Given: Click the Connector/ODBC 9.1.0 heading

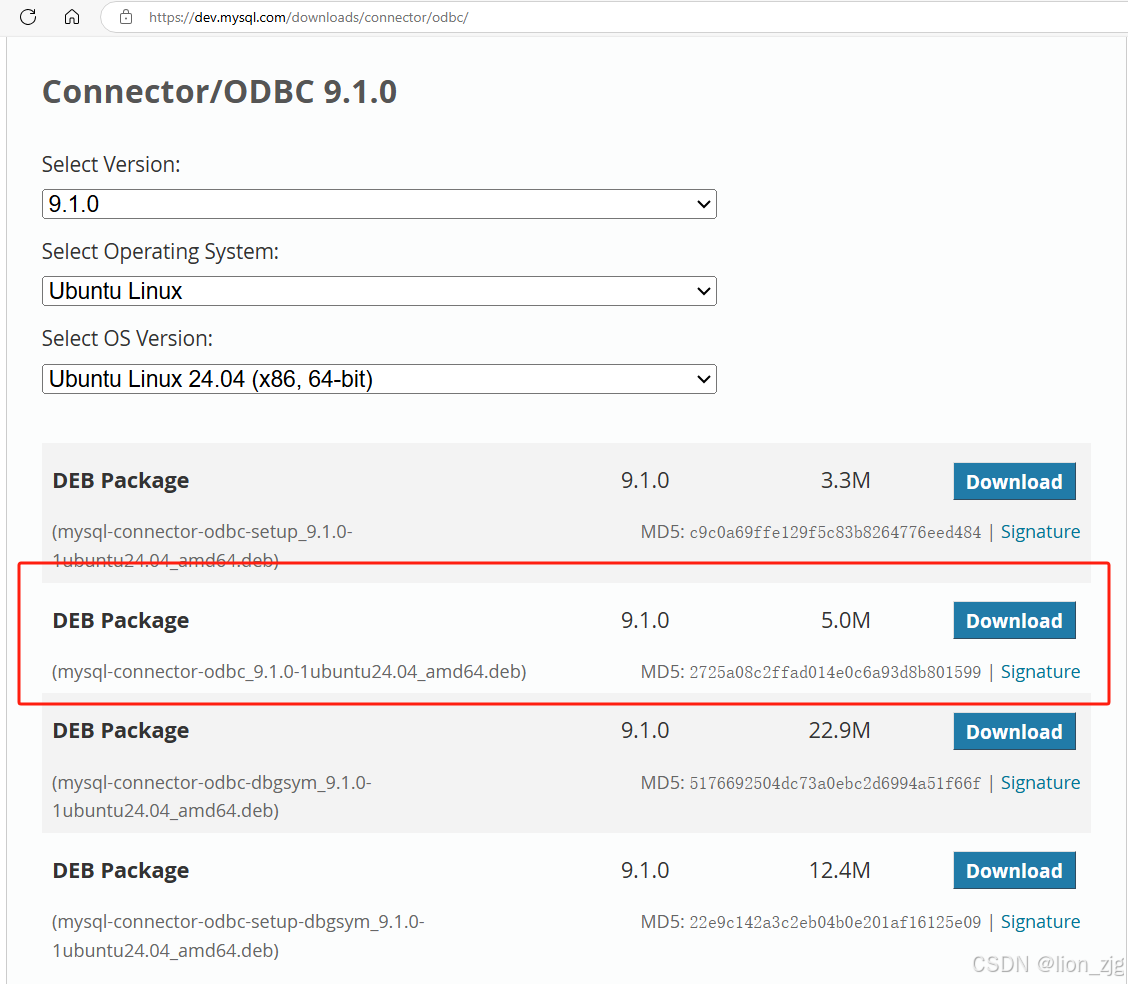Looking at the screenshot, I should (219, 91).
